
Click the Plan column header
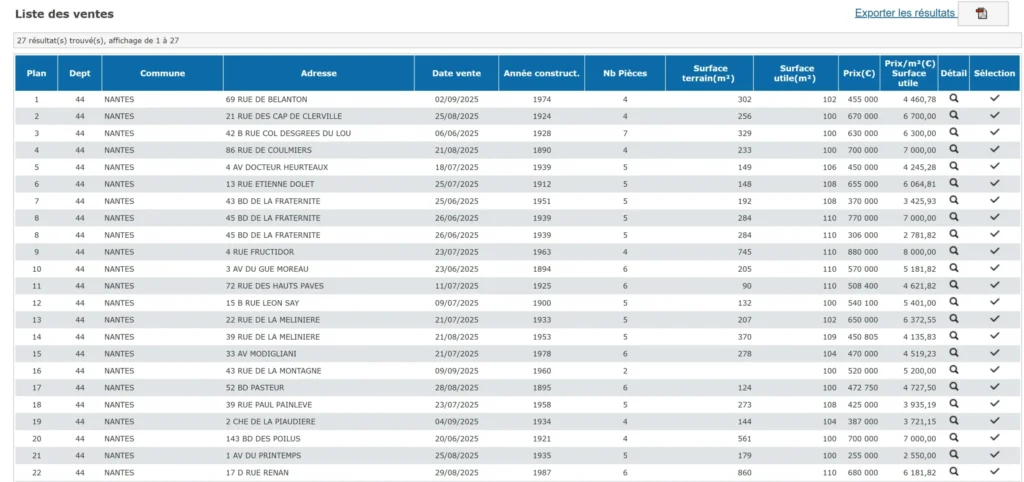pyautogui.click(x=37, y=73)
